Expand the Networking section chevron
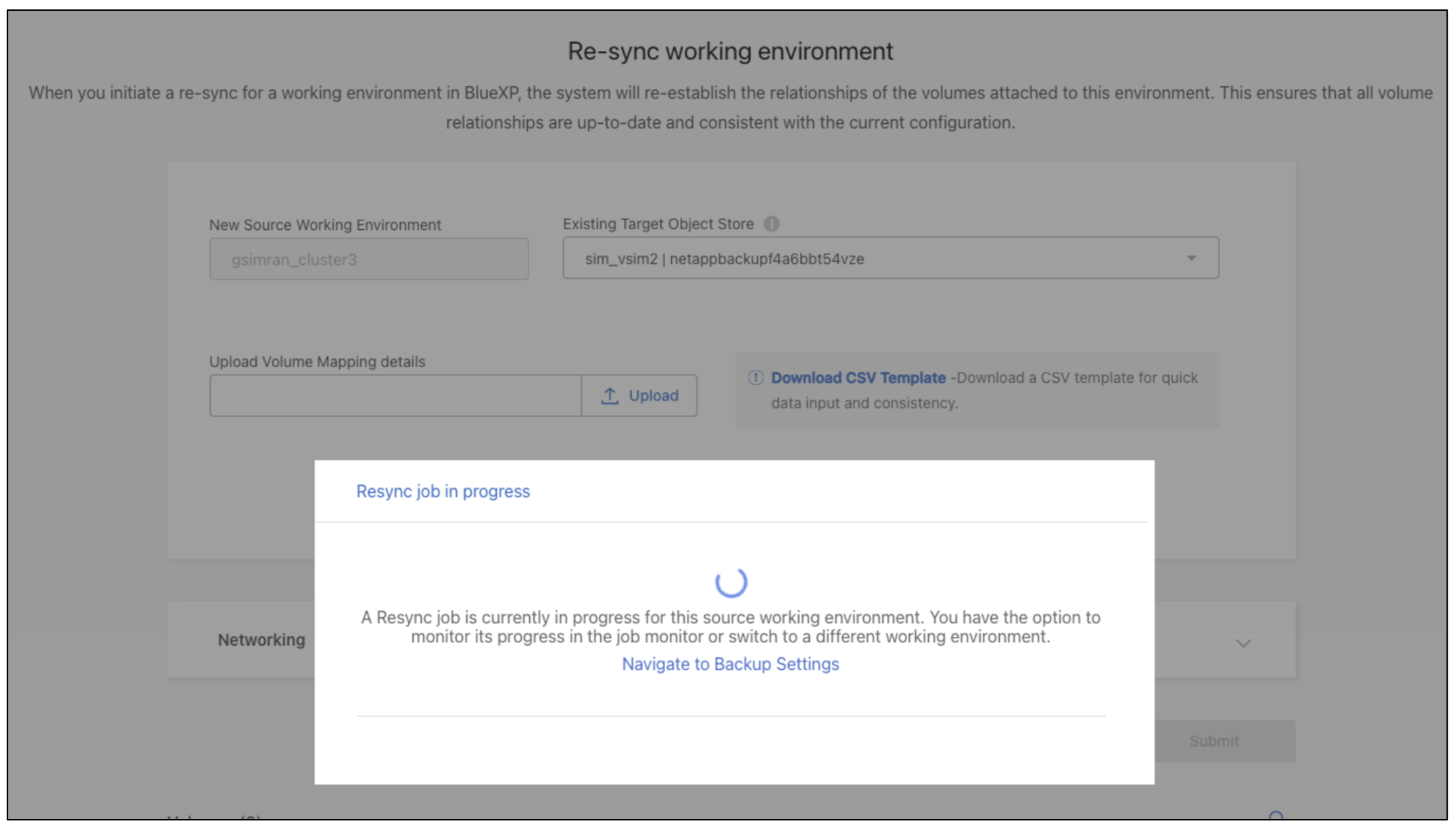Image resolution: width=1456 pixels, height=833 pixels. click(1243, 643)
